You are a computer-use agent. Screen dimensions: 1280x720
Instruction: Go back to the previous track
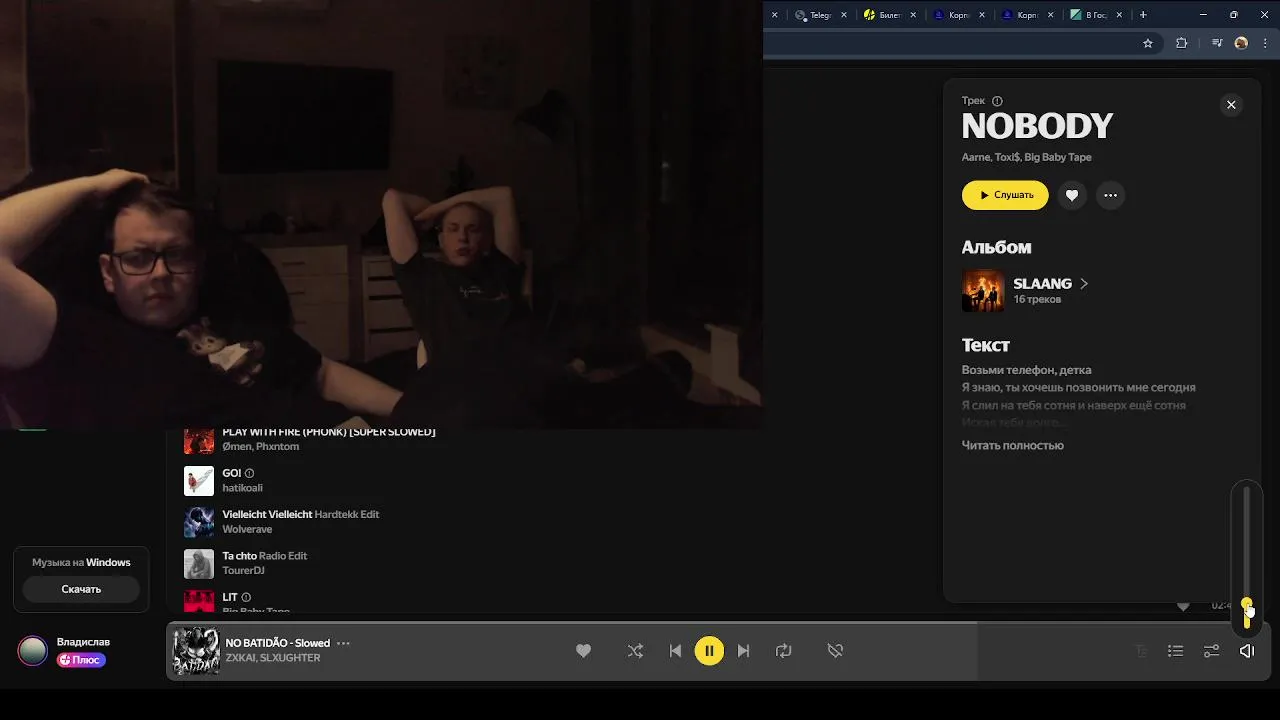tap(675, 651)
